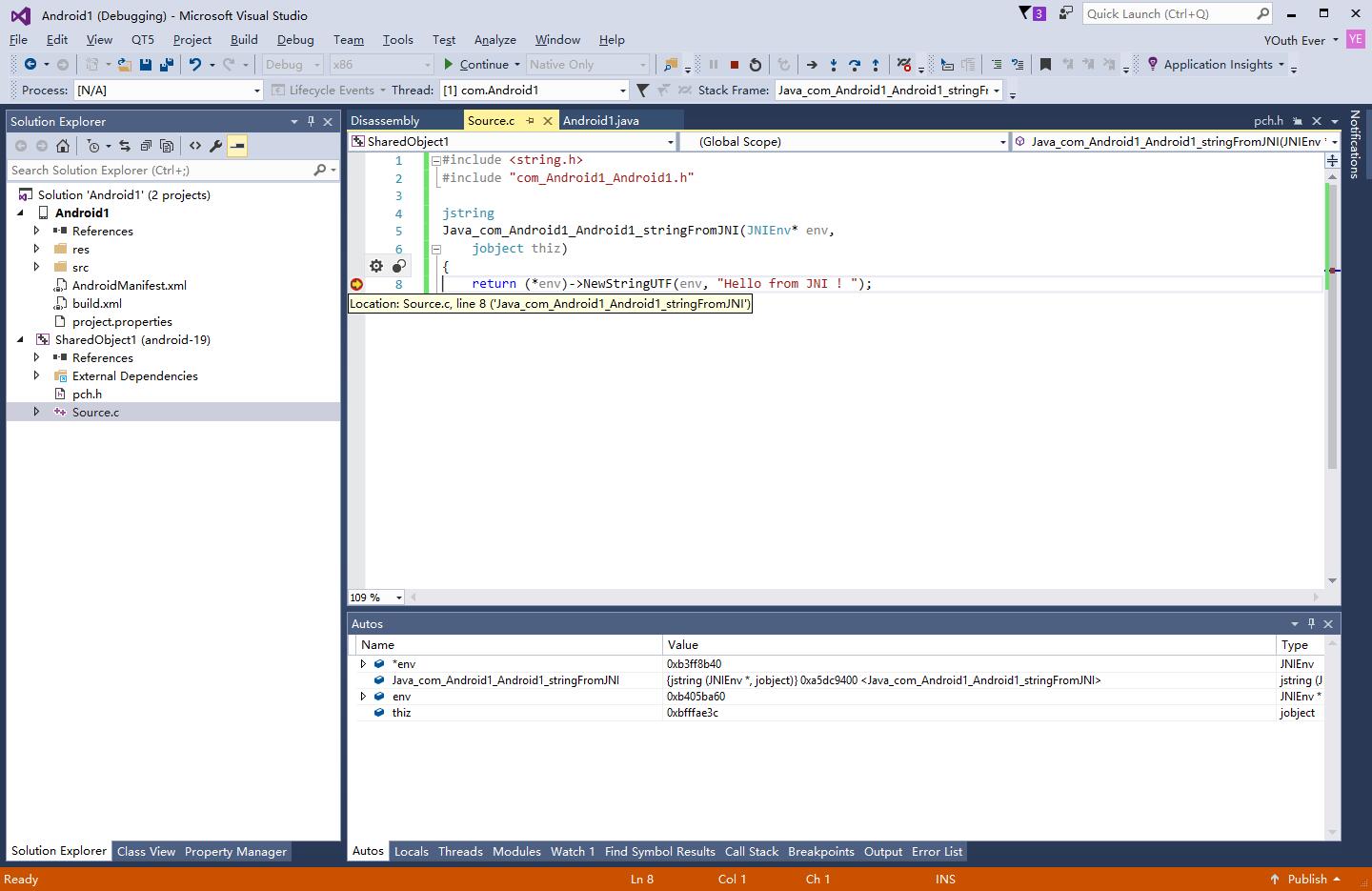Open the Debug menu

tap(295, 39)
